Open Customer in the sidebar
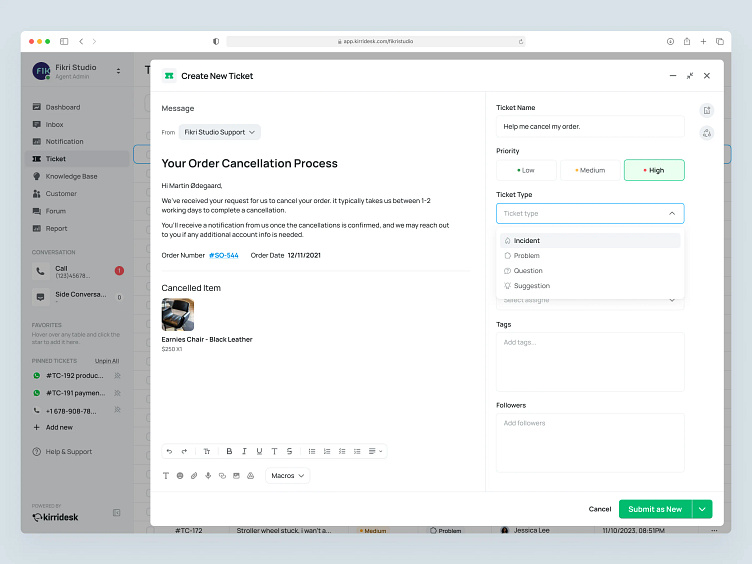The width and height of the screenshot is (752, 564). point(77,194)
